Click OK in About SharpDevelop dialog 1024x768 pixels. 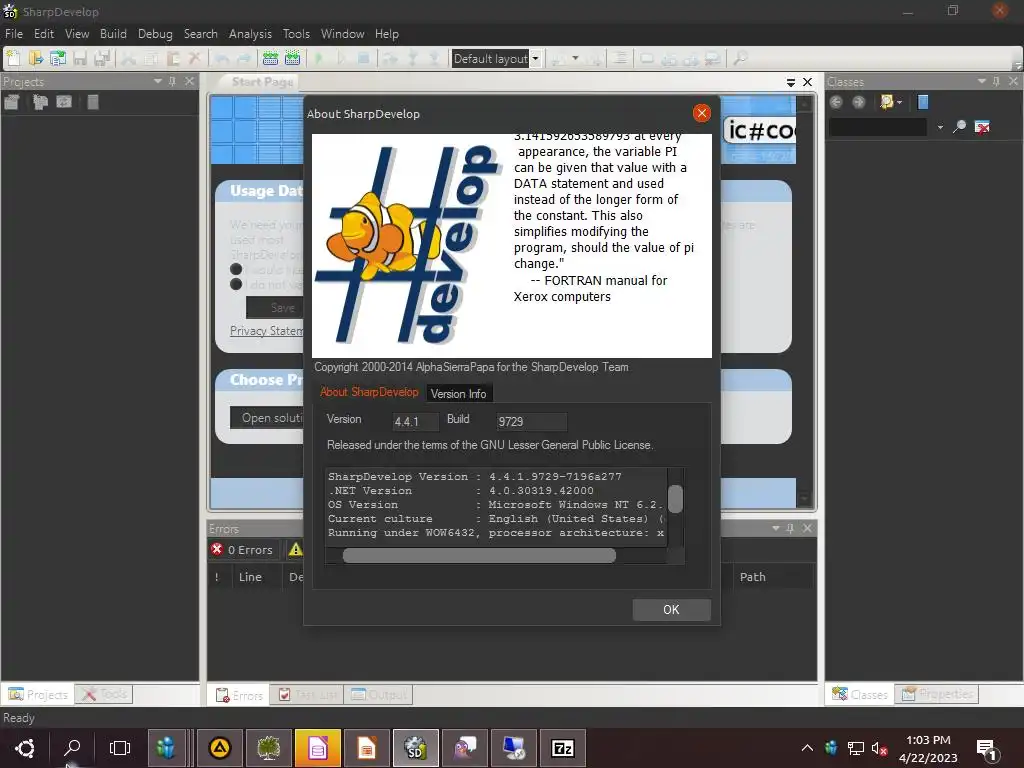671,610
